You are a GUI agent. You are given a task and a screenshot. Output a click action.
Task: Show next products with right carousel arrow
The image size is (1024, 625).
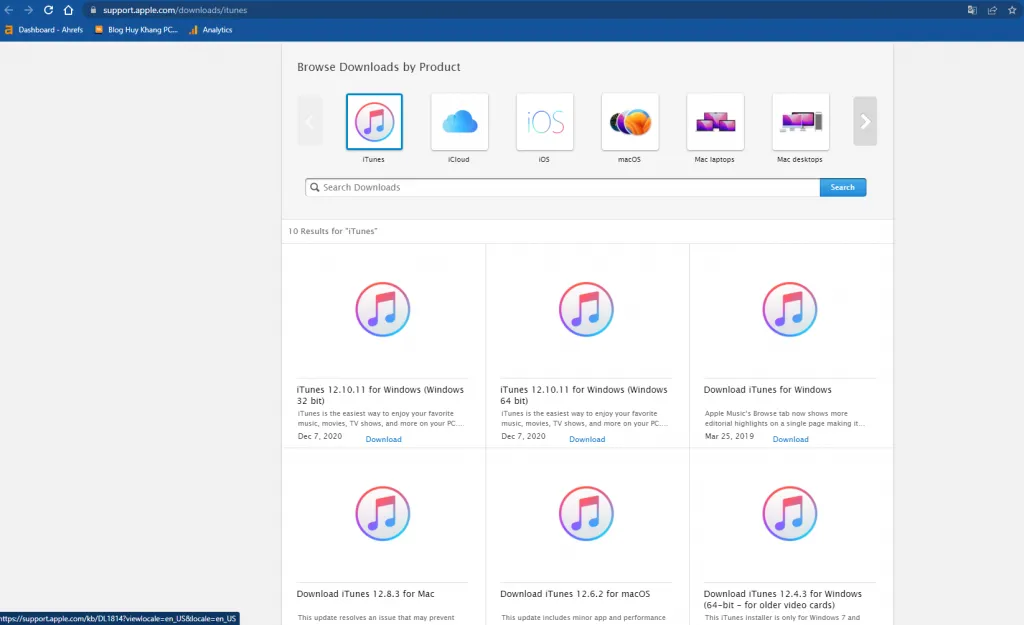point(865,121)
